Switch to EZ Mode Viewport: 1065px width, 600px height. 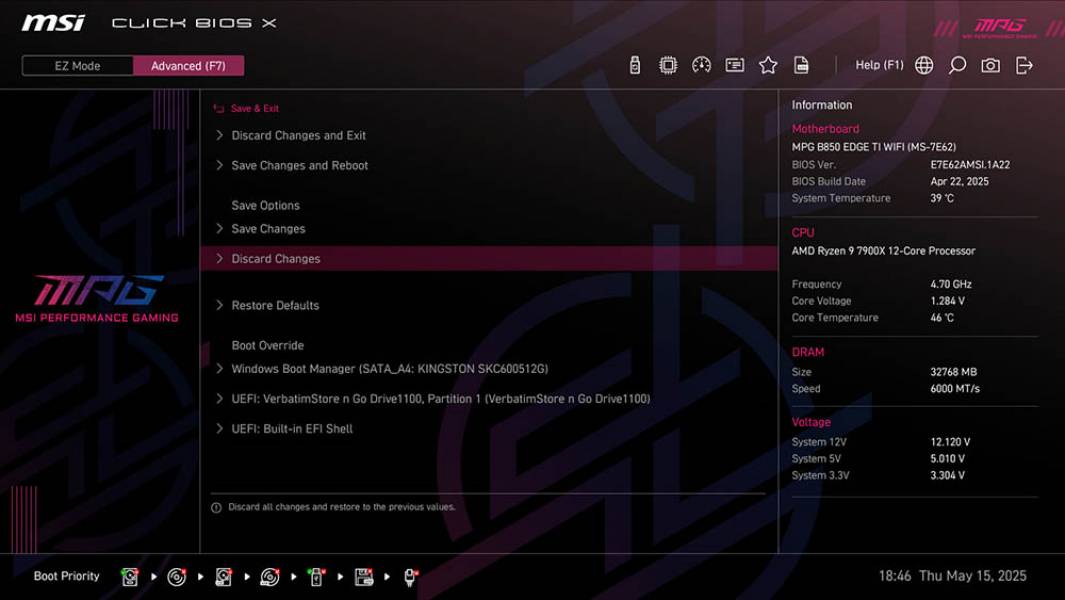[77, 66]
